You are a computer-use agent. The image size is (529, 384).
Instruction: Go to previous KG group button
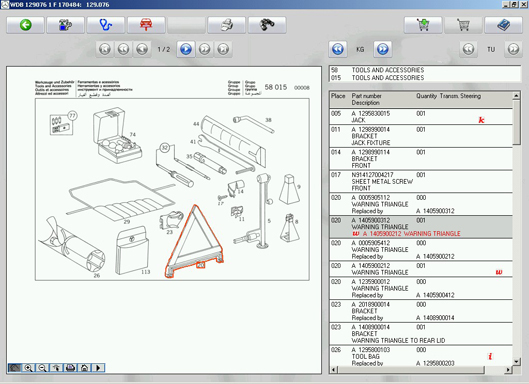[338, 49]
